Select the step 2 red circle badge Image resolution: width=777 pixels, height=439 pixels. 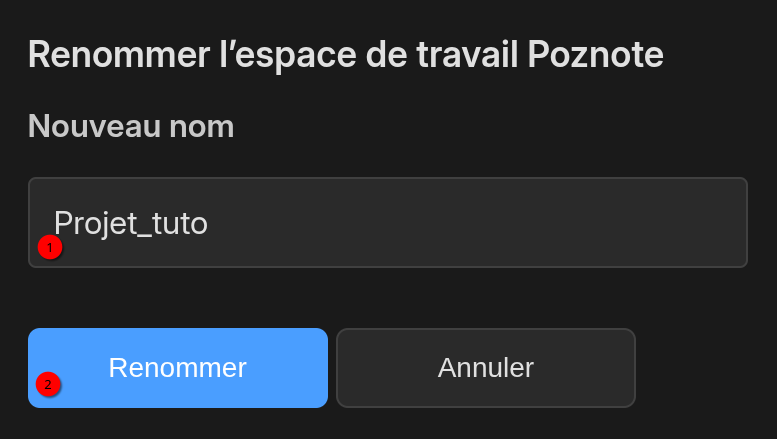point(48,383)
